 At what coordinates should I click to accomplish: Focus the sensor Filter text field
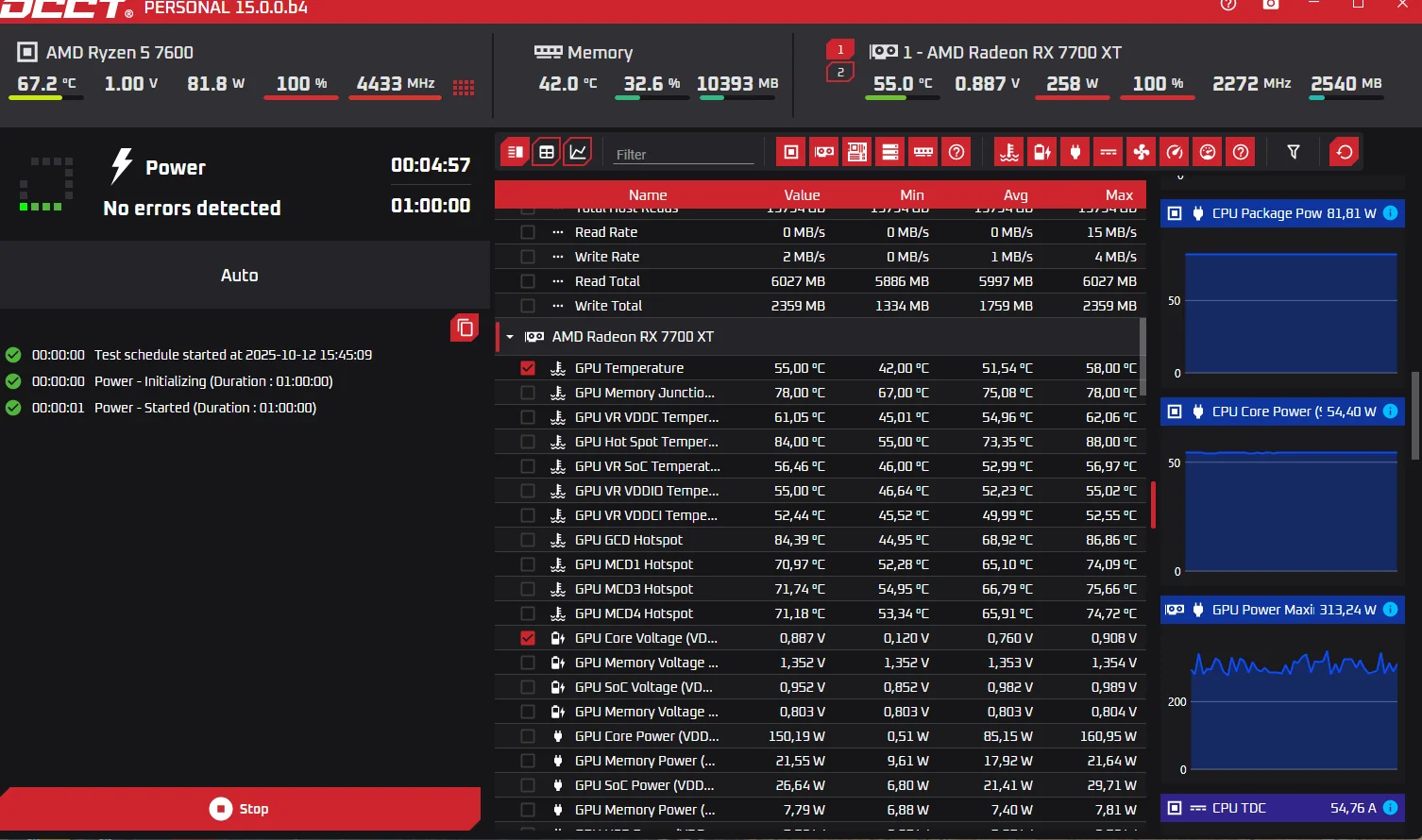(x=685, y=154)
